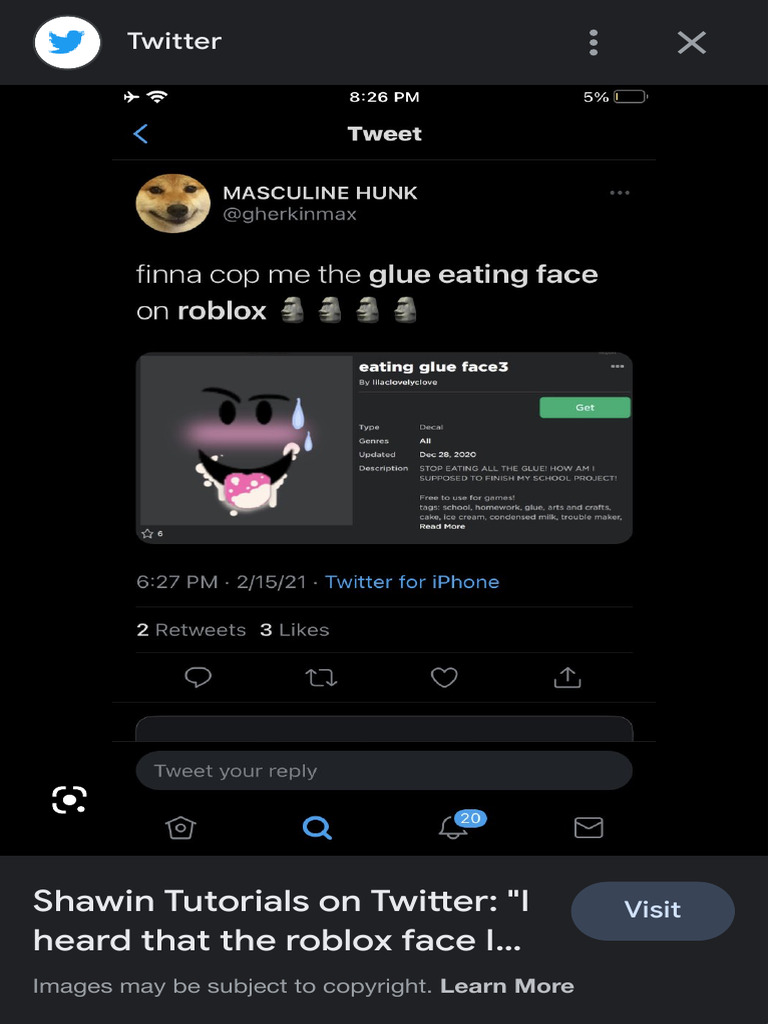Visit the Shawin Tutorials source page

coord(652,910)
